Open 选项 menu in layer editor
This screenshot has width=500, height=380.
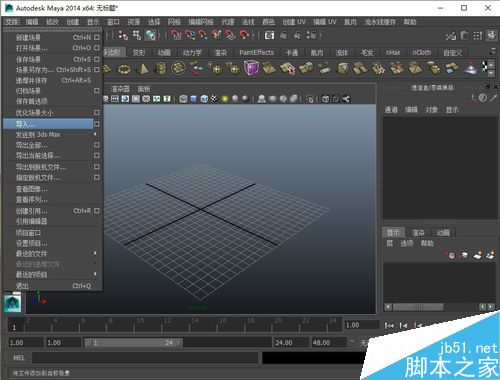(407, 243)
